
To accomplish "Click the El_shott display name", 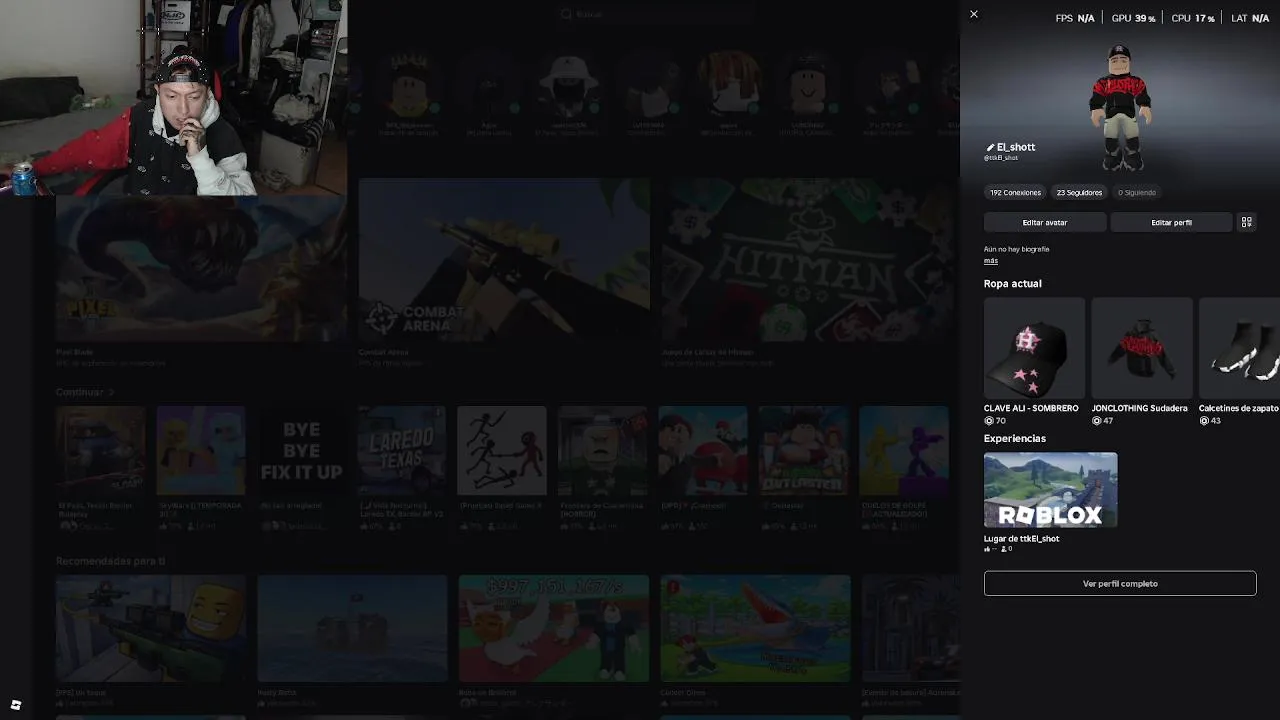I will point(1016,147).
